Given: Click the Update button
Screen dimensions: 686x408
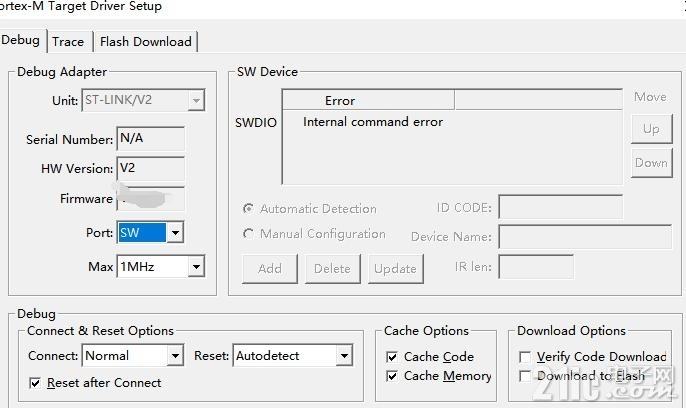Looking at the screenshot, I should pos(396,269).
